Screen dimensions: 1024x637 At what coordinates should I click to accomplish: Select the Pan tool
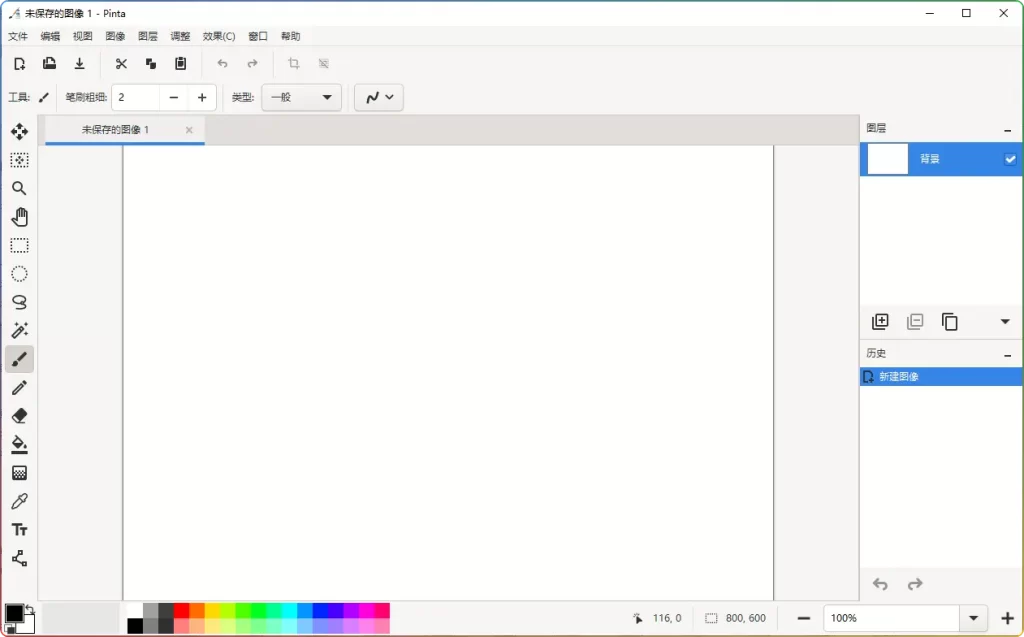click(19, 216)
